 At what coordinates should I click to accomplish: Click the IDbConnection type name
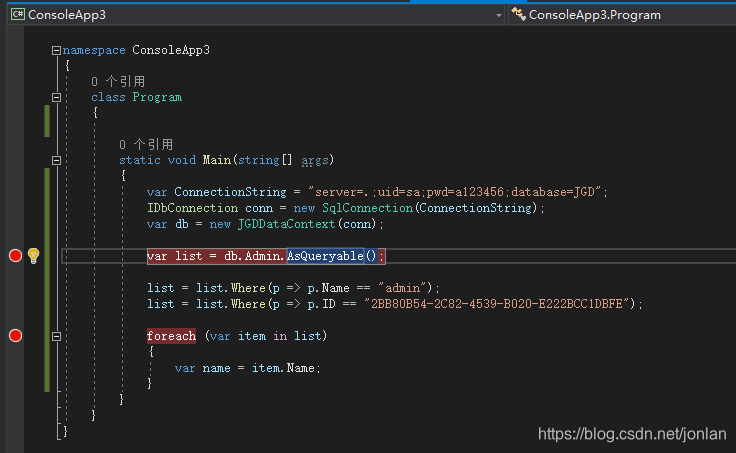[x=192, y=208]
